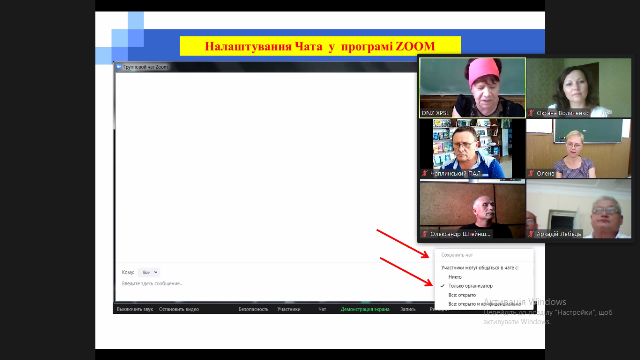This screenshot has height=360, width=640.
Task: Open the Безопасность security options
Action: tap(253, 309)
